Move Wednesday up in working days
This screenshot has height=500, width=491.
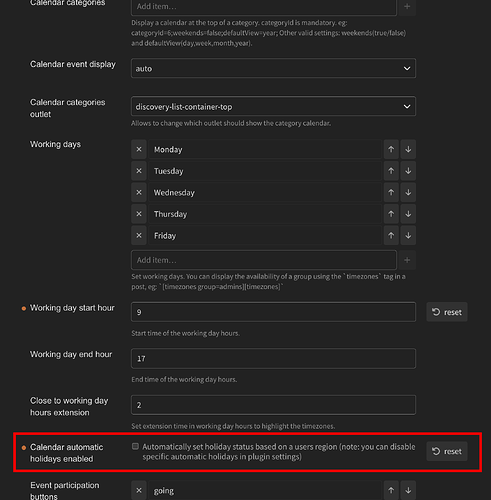[391, 192]
